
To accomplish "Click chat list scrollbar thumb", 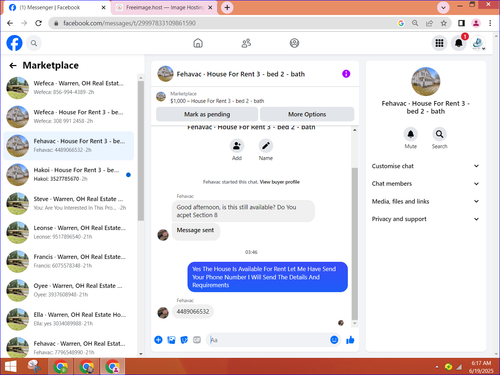I will (141, 151).
